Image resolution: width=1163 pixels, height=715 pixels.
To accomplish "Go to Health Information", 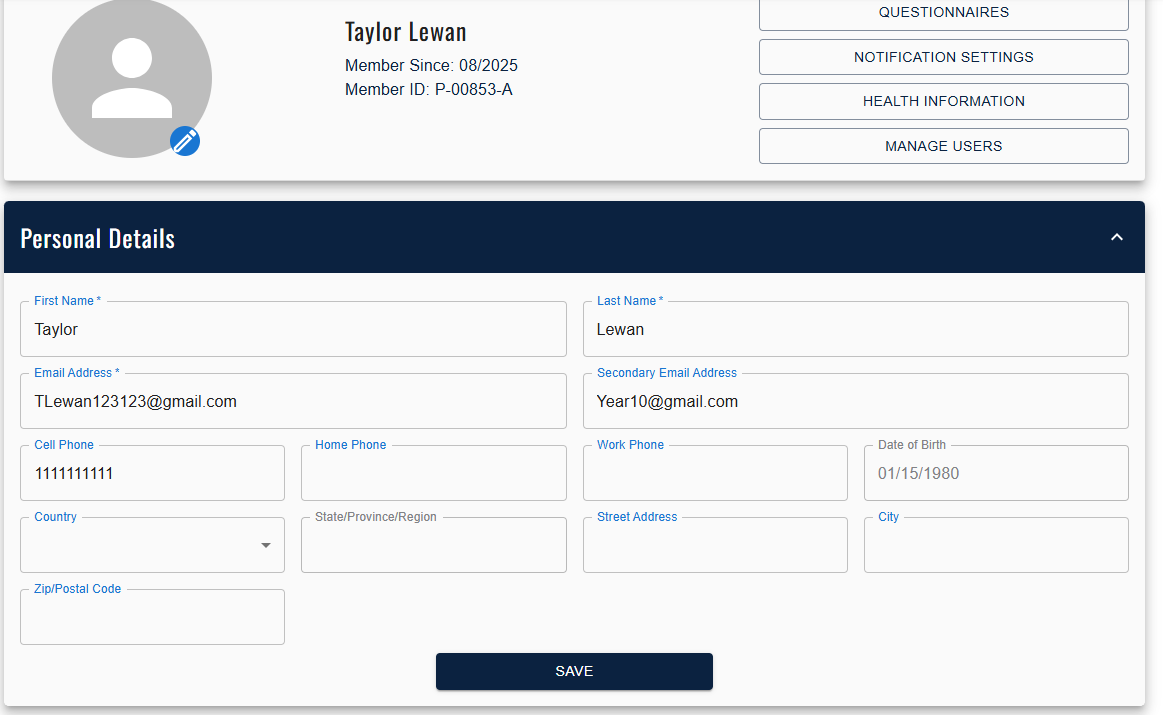I will tap(943, 101).
